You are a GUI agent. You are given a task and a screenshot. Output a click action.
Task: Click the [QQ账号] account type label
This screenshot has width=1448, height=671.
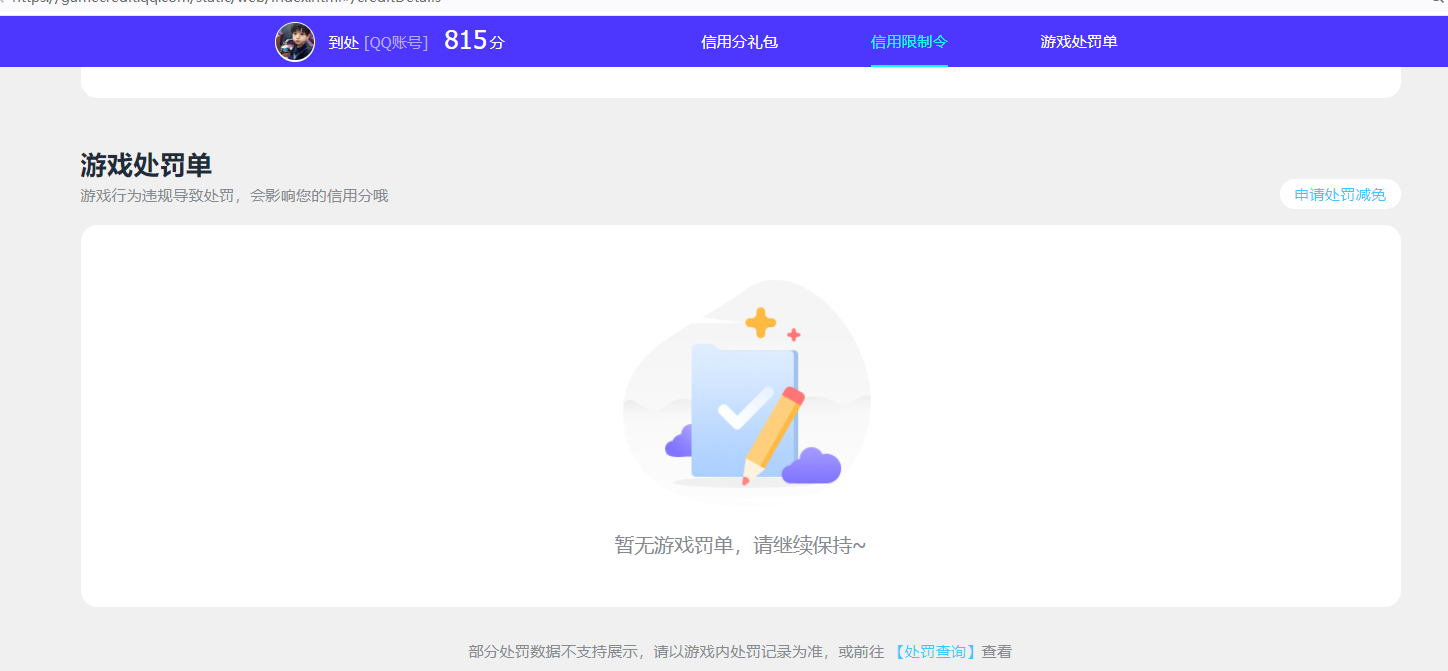coord(398,42)
